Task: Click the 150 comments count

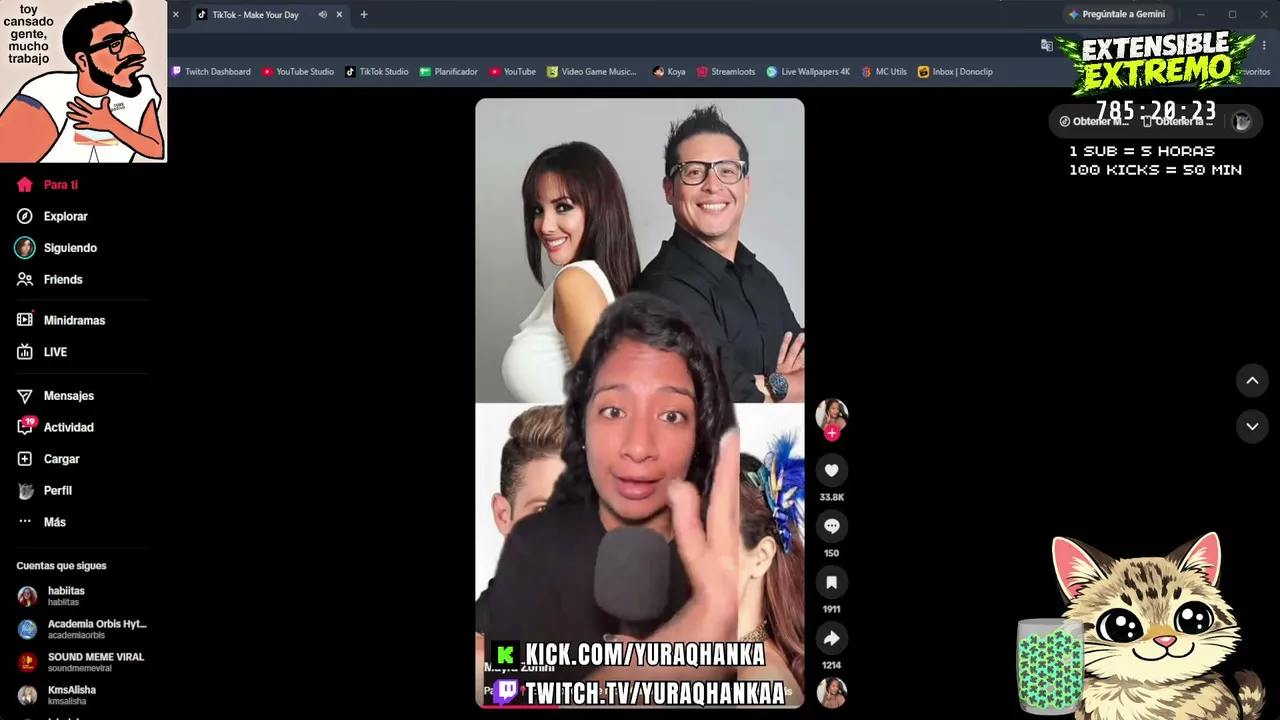Action: pyautogui.click(x=831, y=553)
